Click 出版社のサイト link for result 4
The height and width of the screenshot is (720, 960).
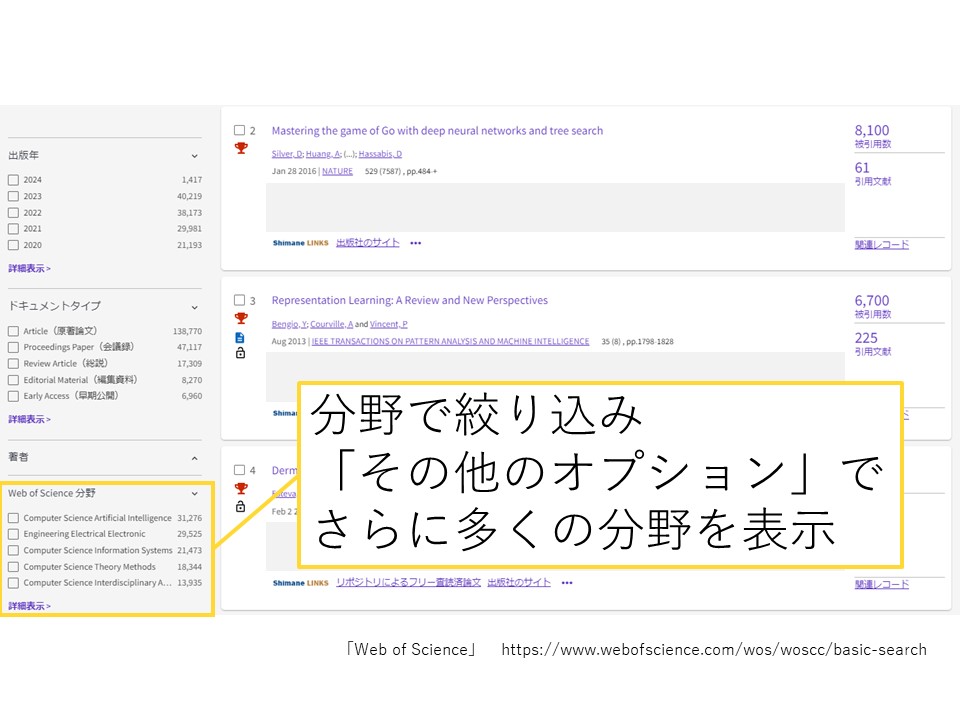pyautogui.click(x=519, y=583)
